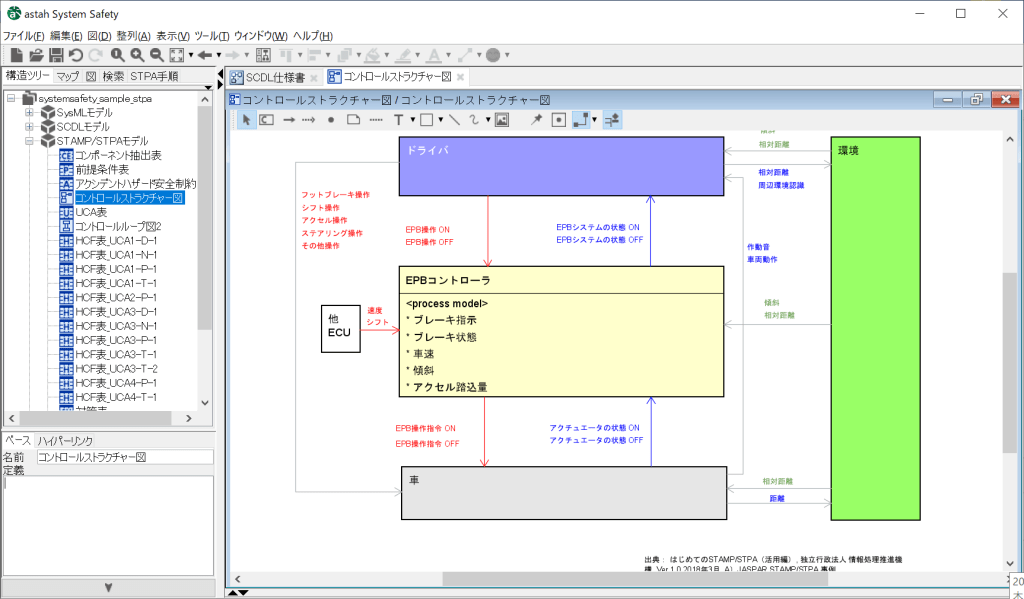1024x599 pixels.
Task: Click the fill color bucket icon
Action: coord(372,55)
